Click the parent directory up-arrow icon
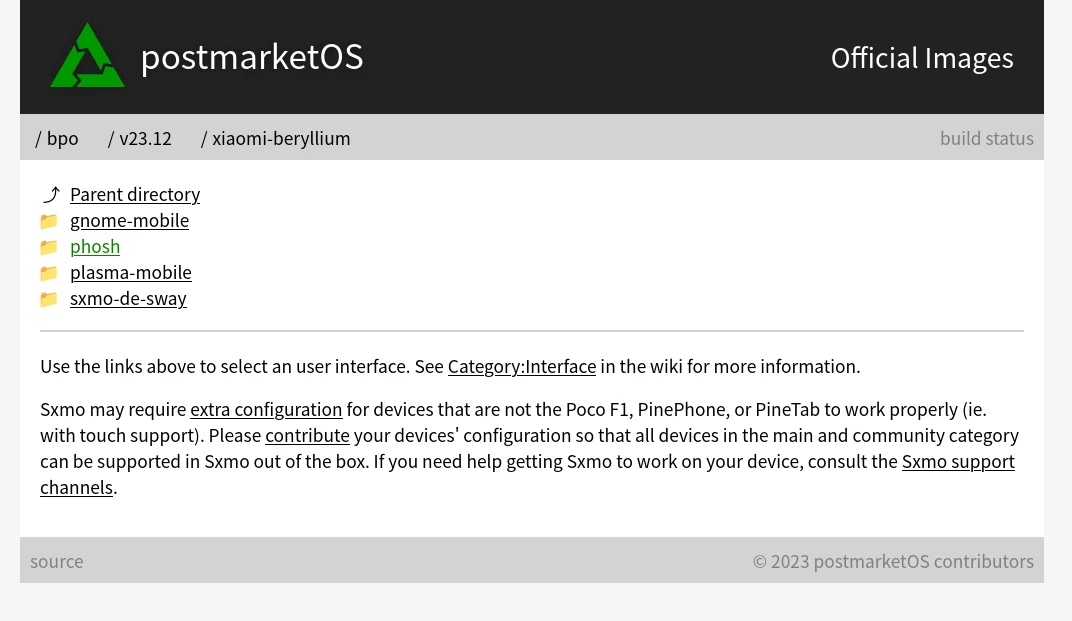 pos(51,195)
